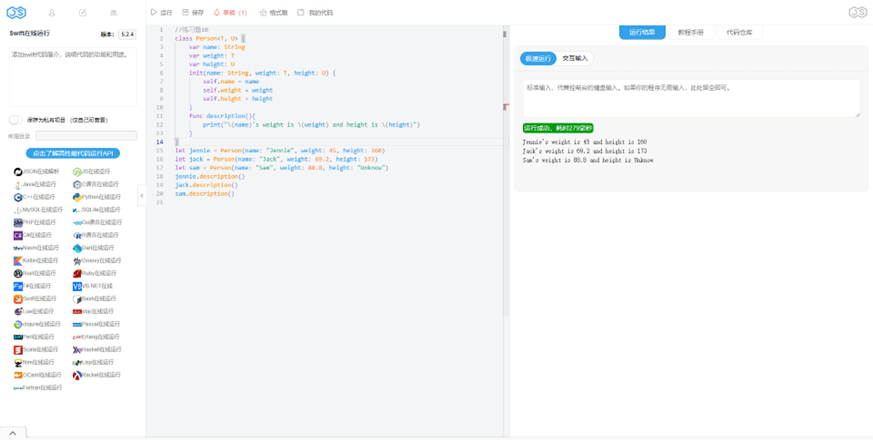This screenshot has width=873, height=440.
Task: Click the green run success status badge
Action: click(558, 128)
